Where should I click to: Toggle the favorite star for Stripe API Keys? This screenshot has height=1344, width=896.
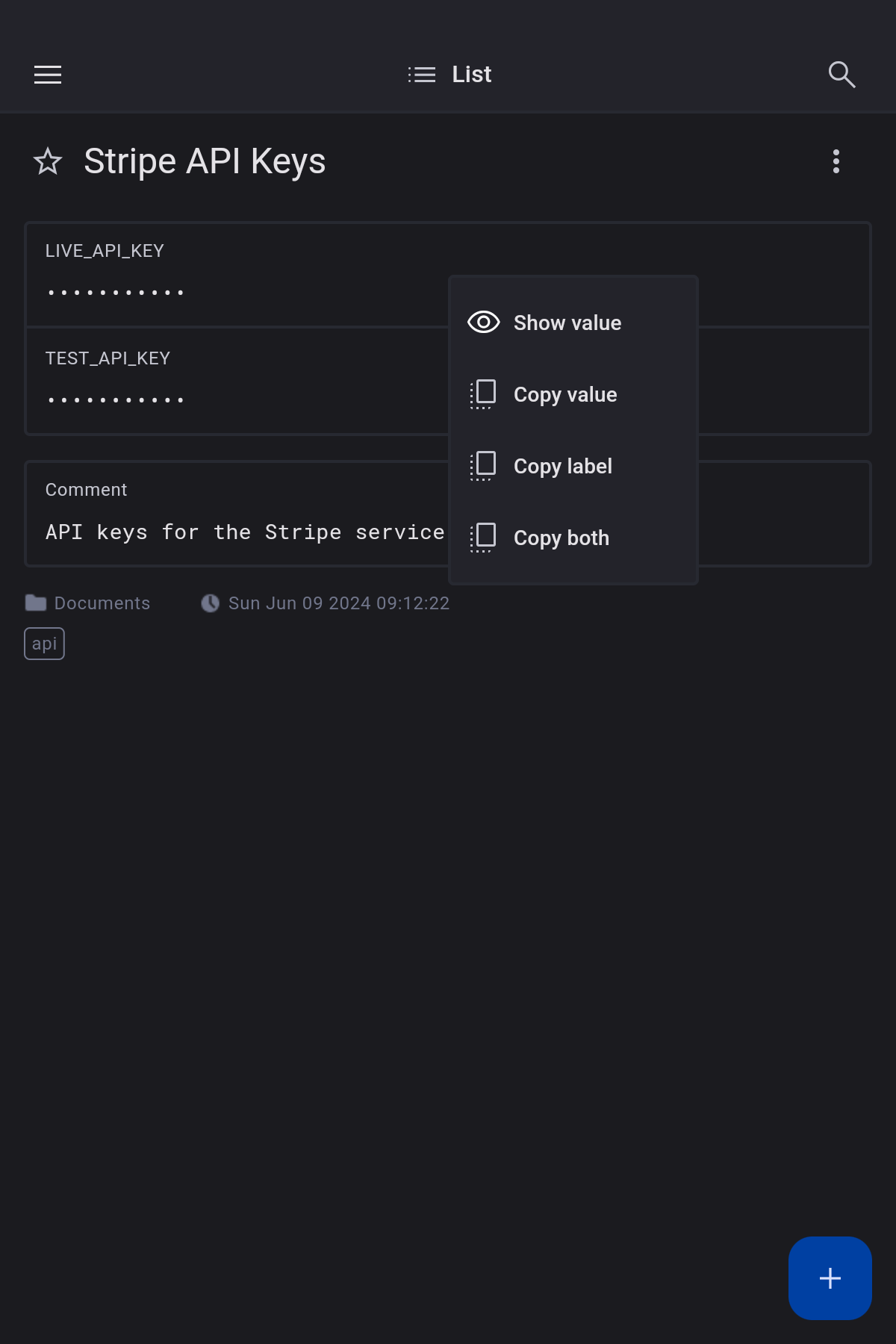48,161
